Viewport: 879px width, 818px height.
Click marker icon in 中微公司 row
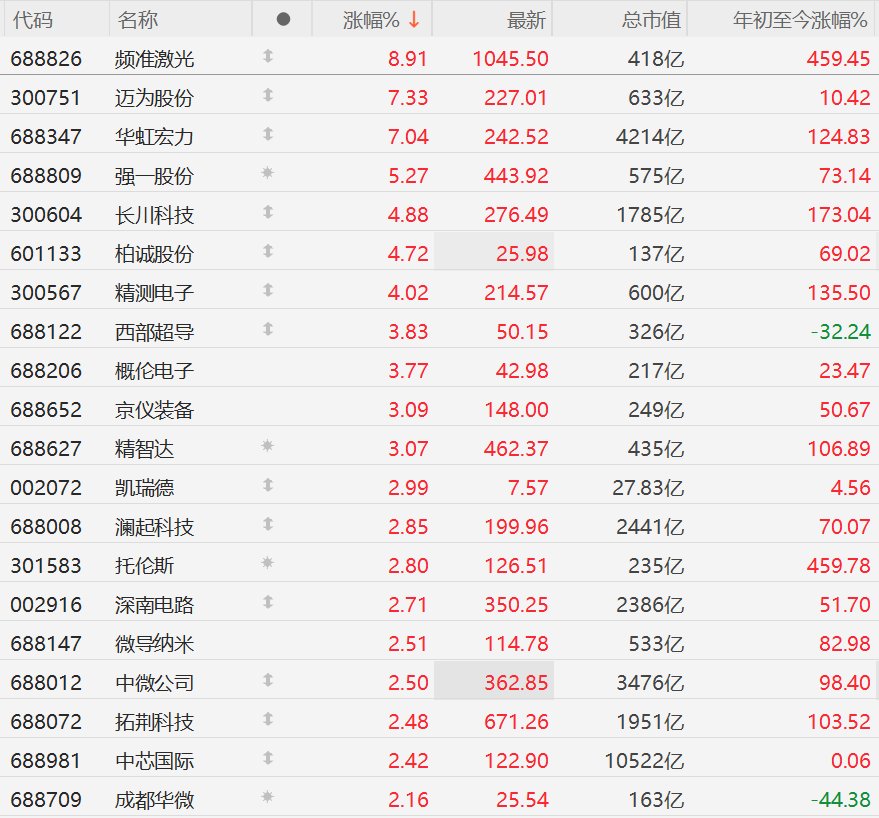pyautogui.click(x=268, y=680)
